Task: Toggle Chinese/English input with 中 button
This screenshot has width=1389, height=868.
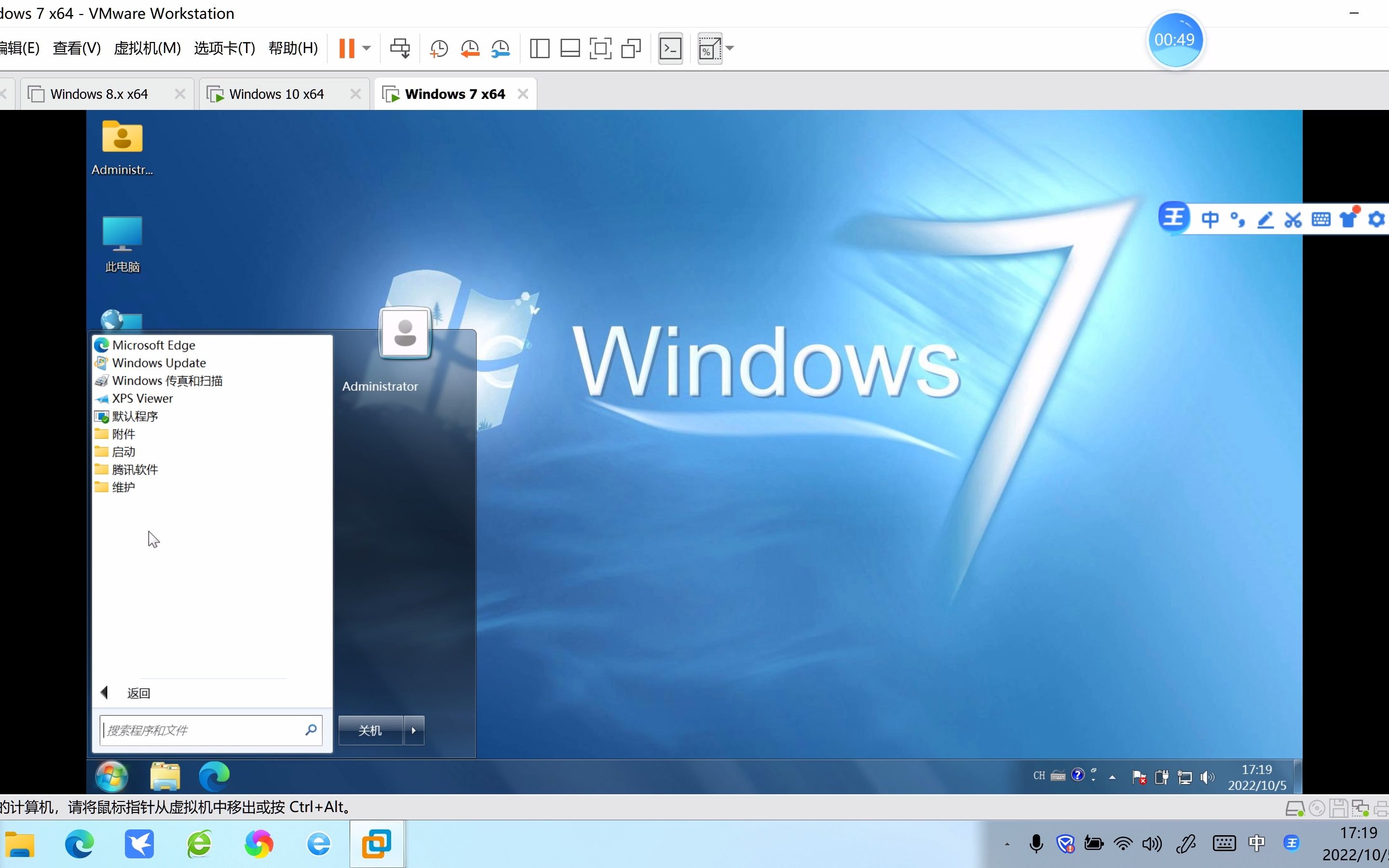Action: 1211,219
